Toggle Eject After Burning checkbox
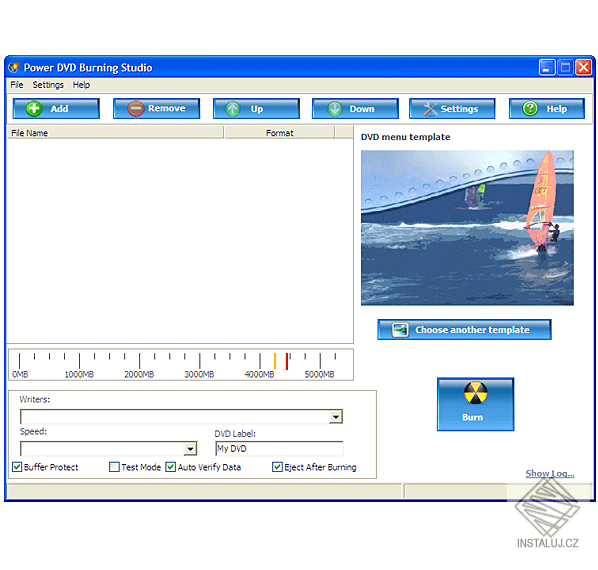Viewport: 598px width, 570px height. (277, 467)
